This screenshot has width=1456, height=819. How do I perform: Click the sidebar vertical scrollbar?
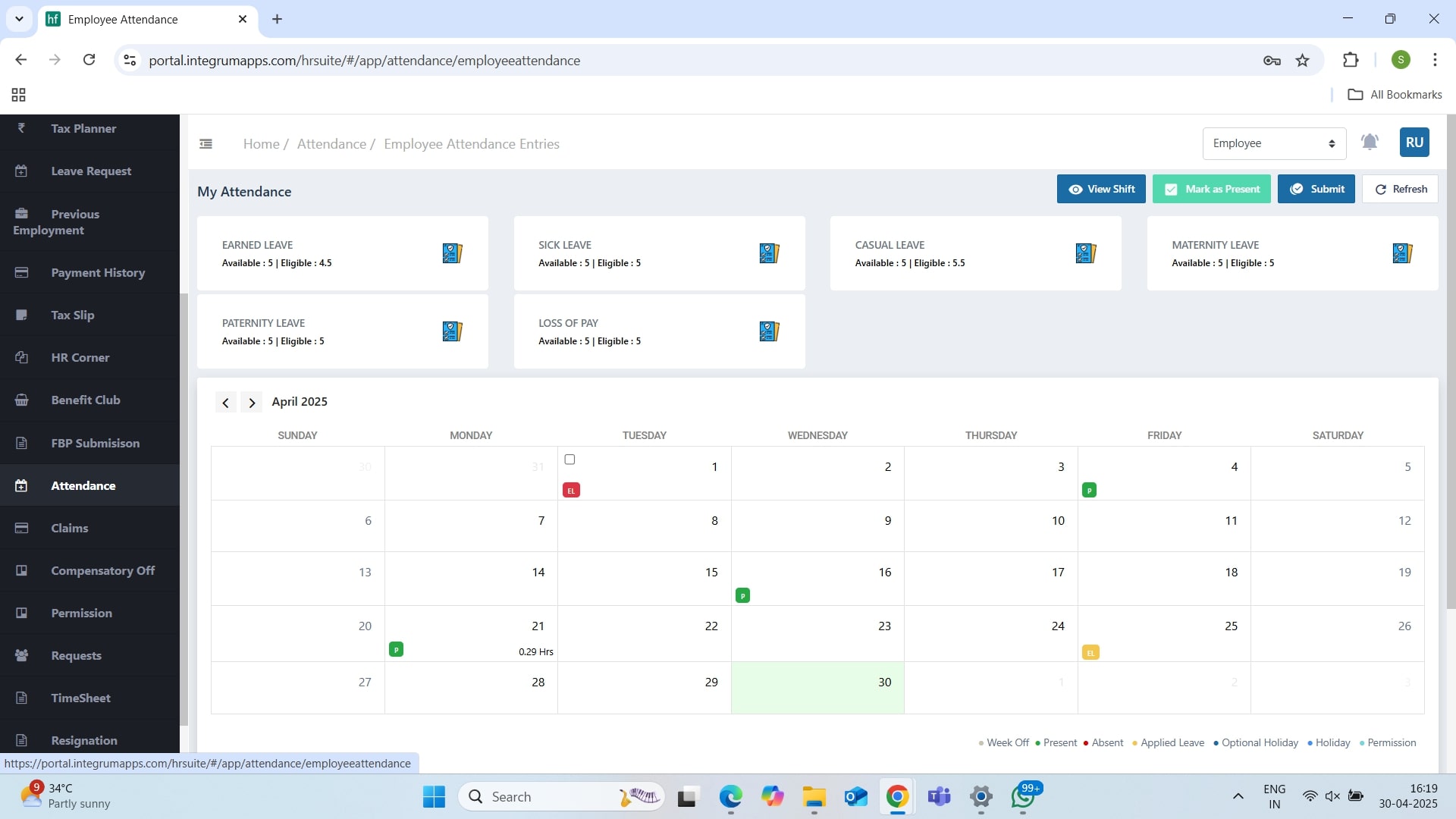click(x=184, y=508)
